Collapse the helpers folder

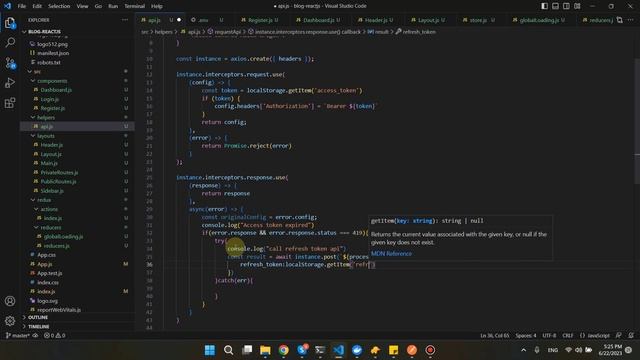coord(78,118)
